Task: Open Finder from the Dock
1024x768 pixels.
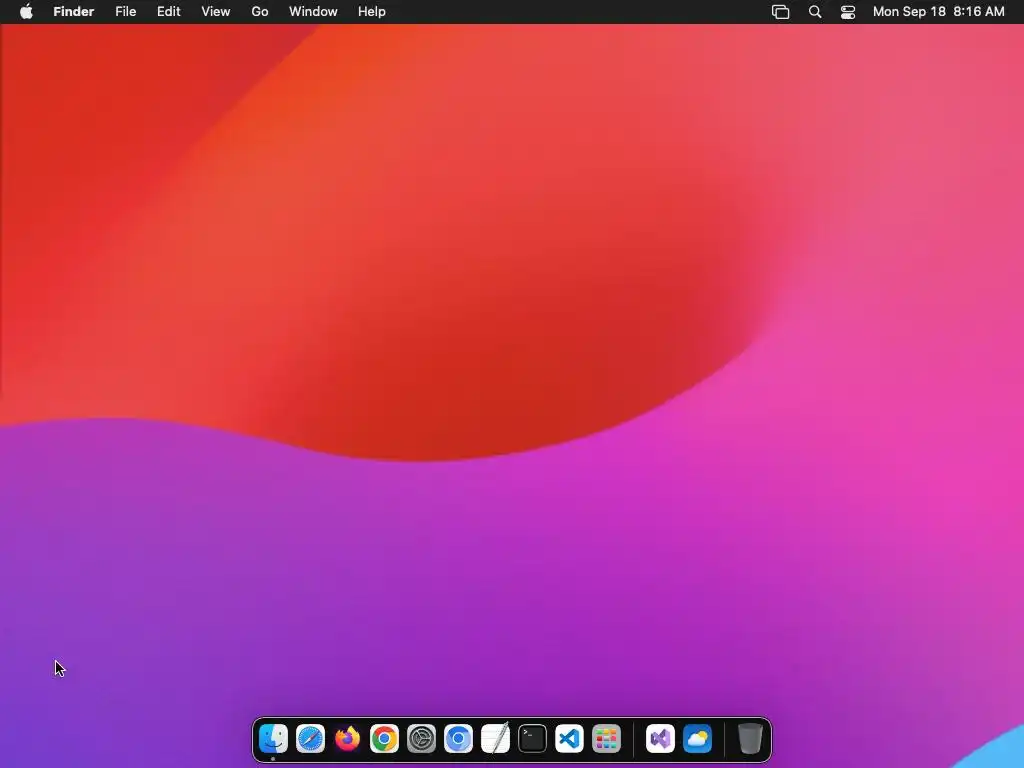Action: [x=273, y=739]
